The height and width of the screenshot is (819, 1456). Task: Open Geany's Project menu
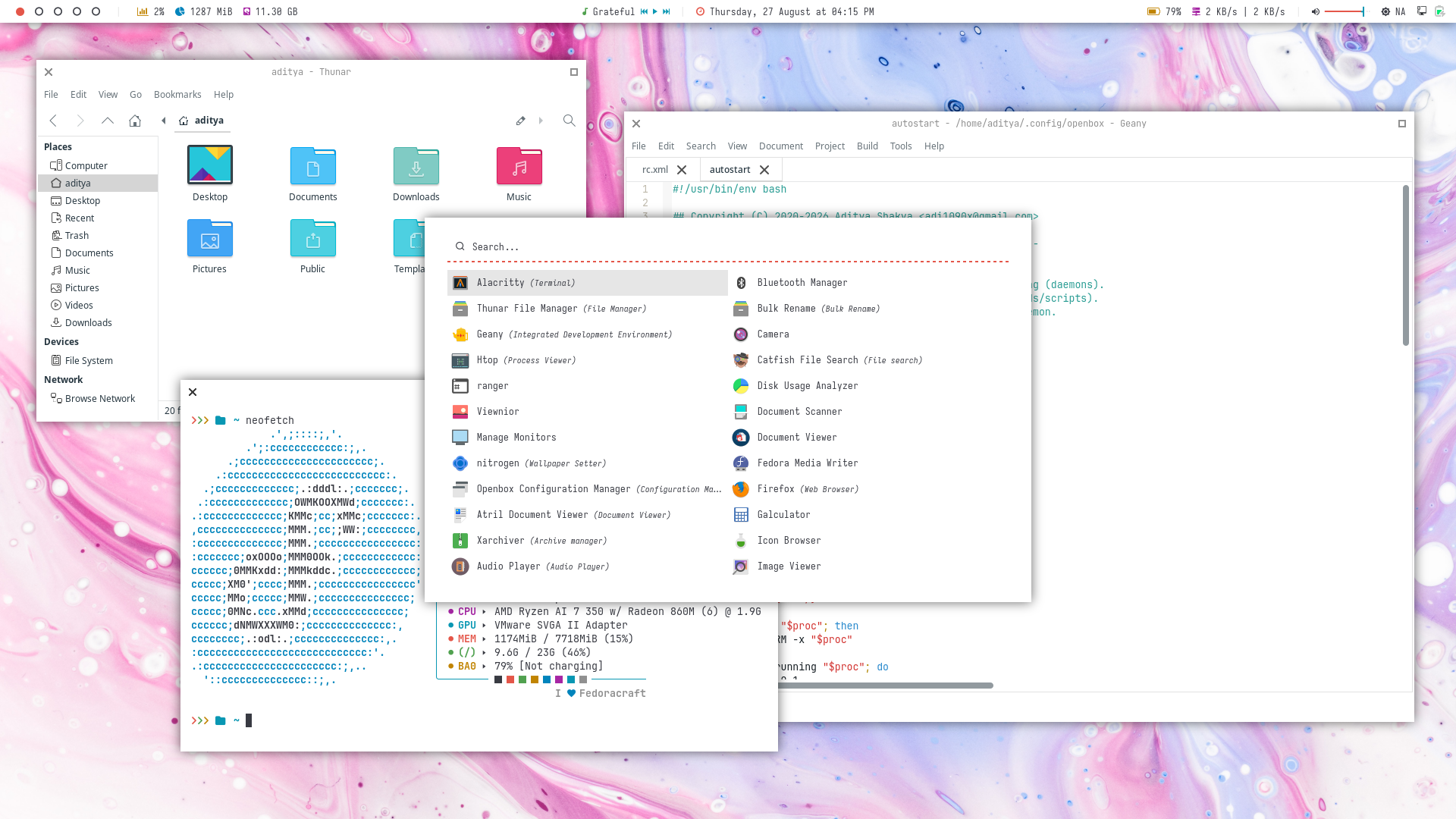tap(830, 146)
